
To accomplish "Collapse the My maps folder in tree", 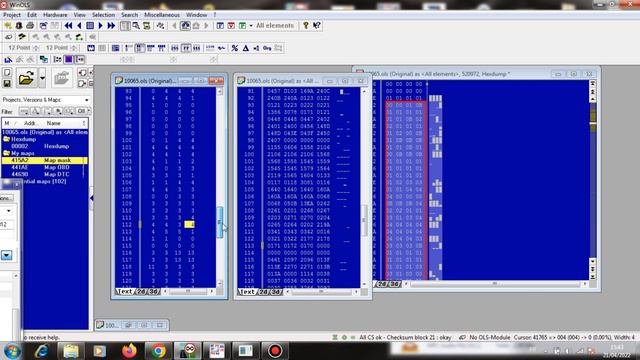I will [x=7, y=153].
